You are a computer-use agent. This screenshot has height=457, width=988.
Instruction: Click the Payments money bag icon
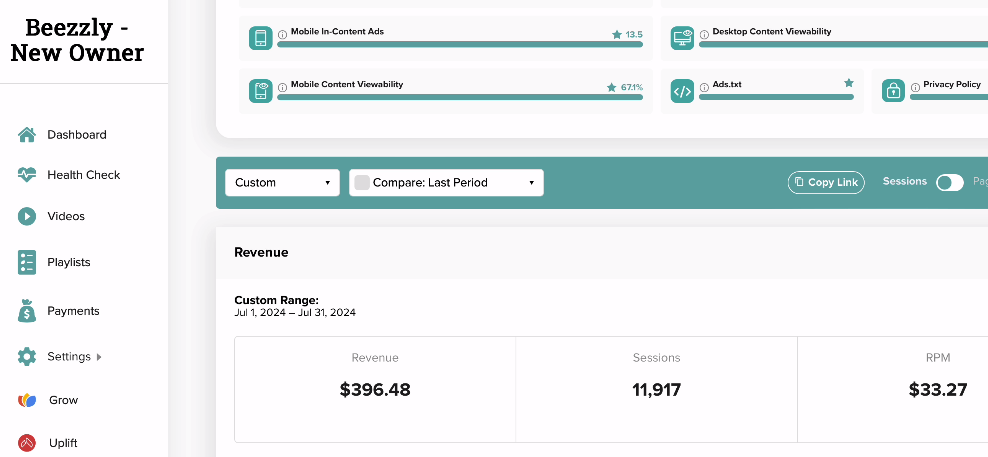26,311
